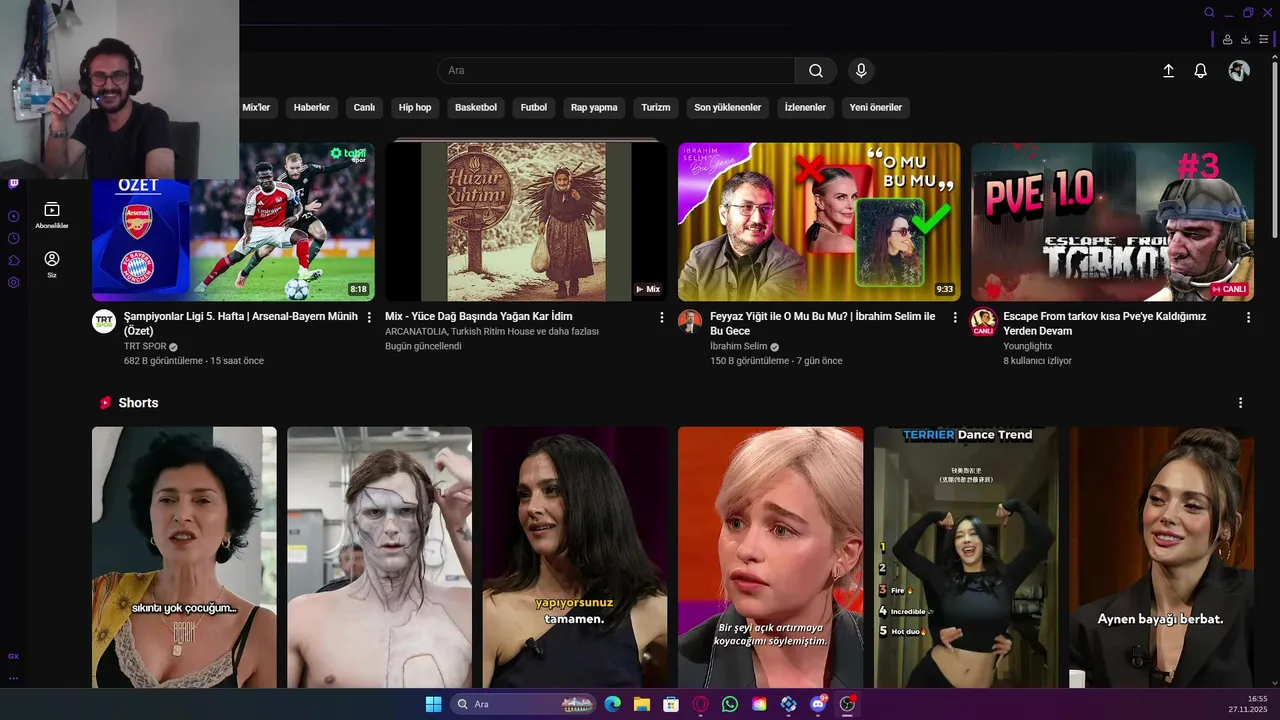Open Opera easy setup sliders icon

1265,39
